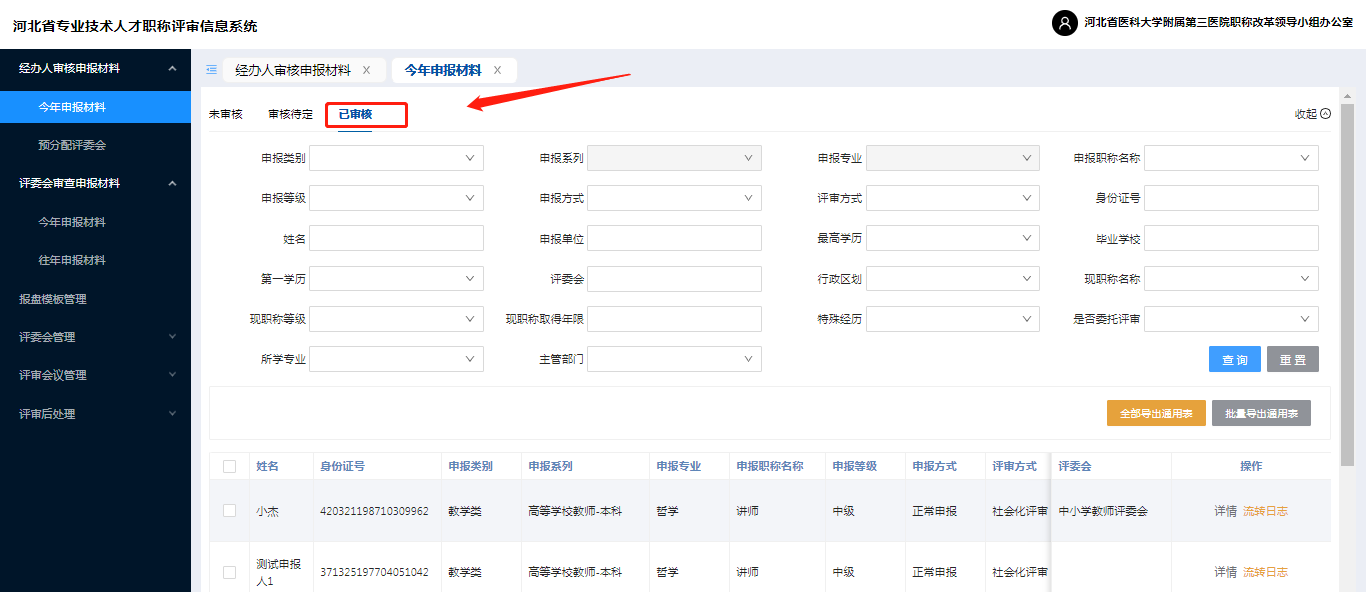Open 流转日志 for 小杰
1366x592 pixels.
[1265, 511]
